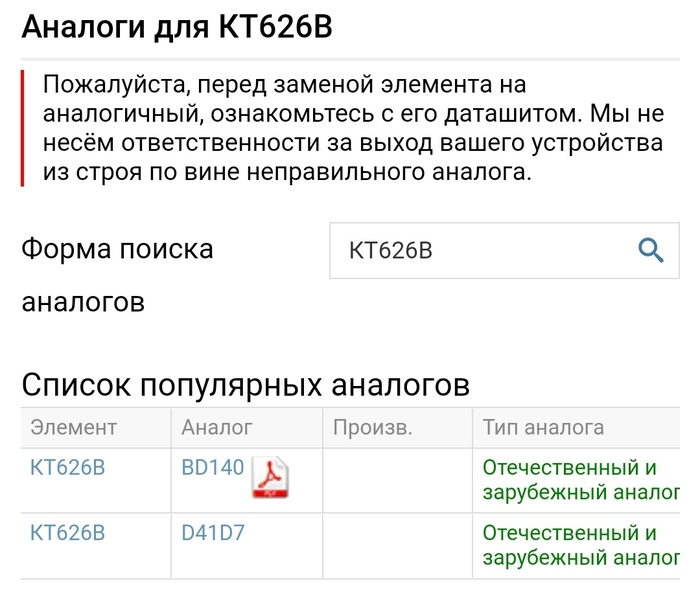This screenshot has height=601, width=700.
Task: Click analog type text in BD140 row
Action: tap(581, 480)
